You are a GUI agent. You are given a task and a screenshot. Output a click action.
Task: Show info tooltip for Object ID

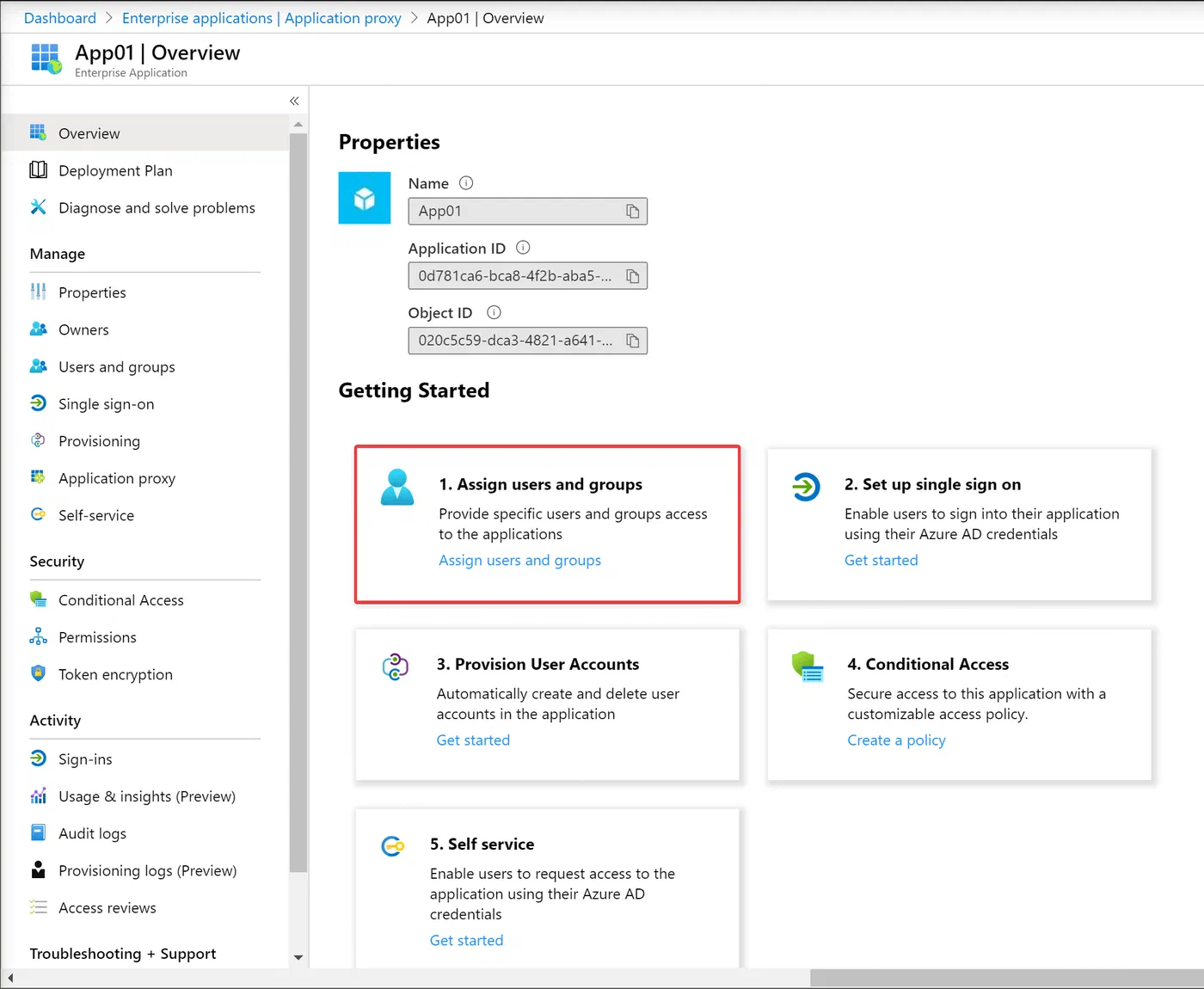[x=494, y=312]
